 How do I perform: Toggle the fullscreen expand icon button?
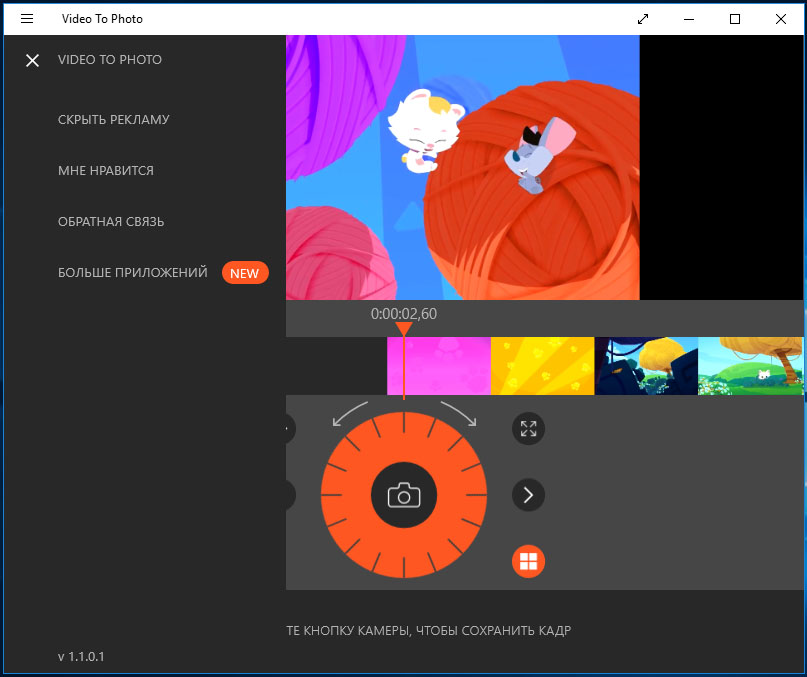pos(529,429)
